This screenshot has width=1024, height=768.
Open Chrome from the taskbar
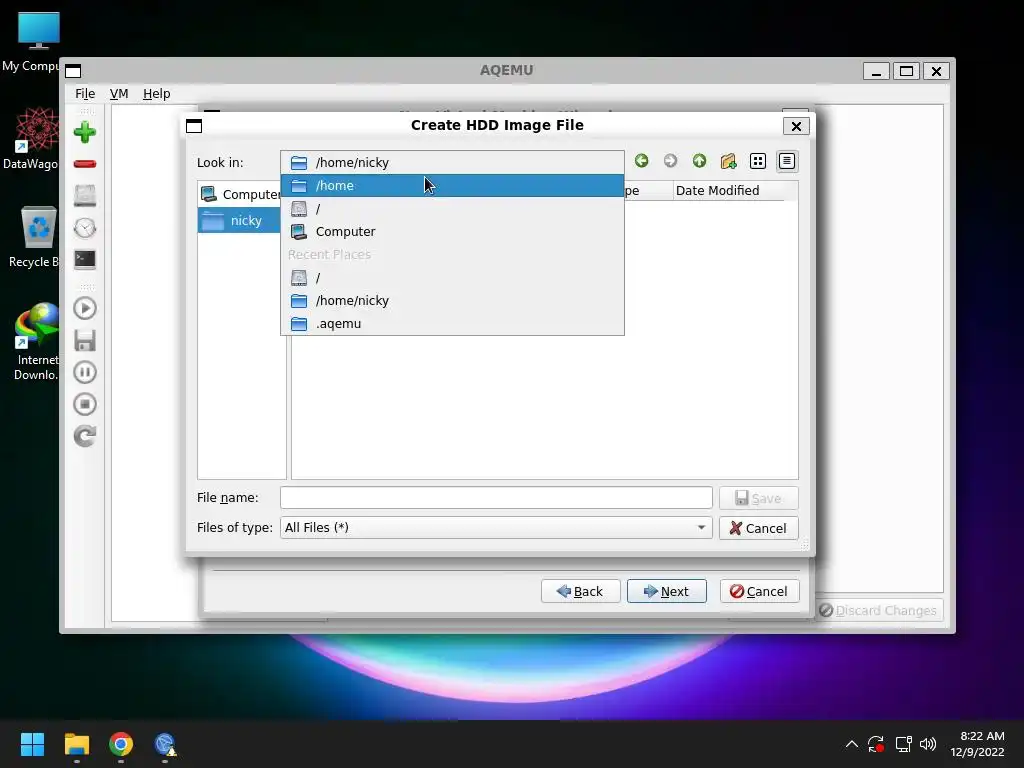click(x=121, y=744)
